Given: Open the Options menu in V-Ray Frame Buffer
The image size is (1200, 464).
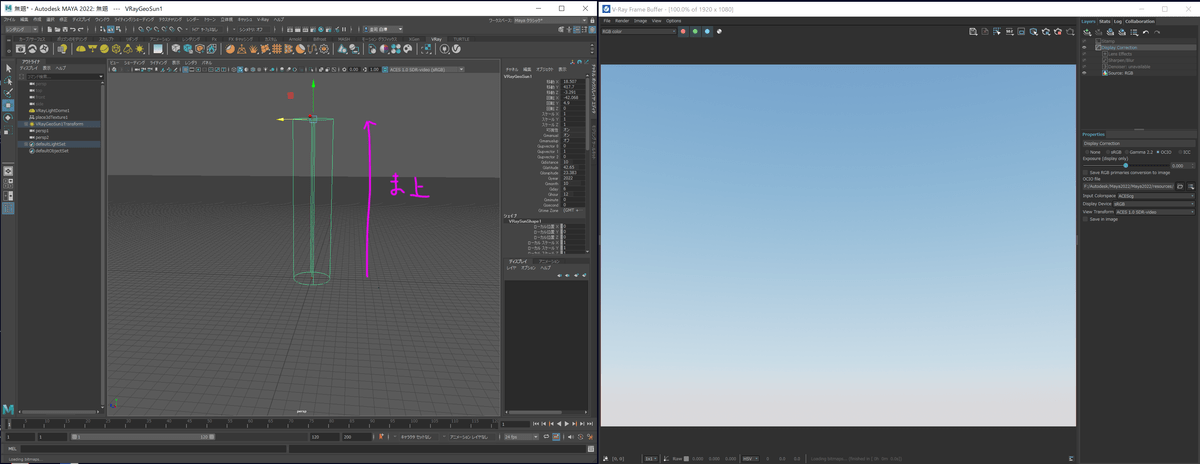Looking at the screenshot, I should [x=674, y=20].
